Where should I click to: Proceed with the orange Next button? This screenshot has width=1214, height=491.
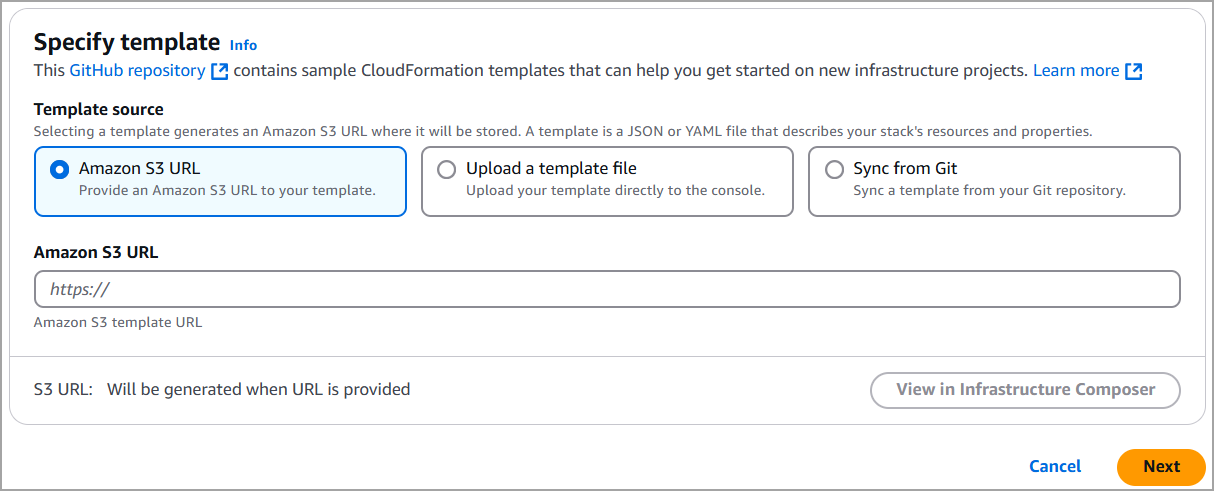[1161, 466]
